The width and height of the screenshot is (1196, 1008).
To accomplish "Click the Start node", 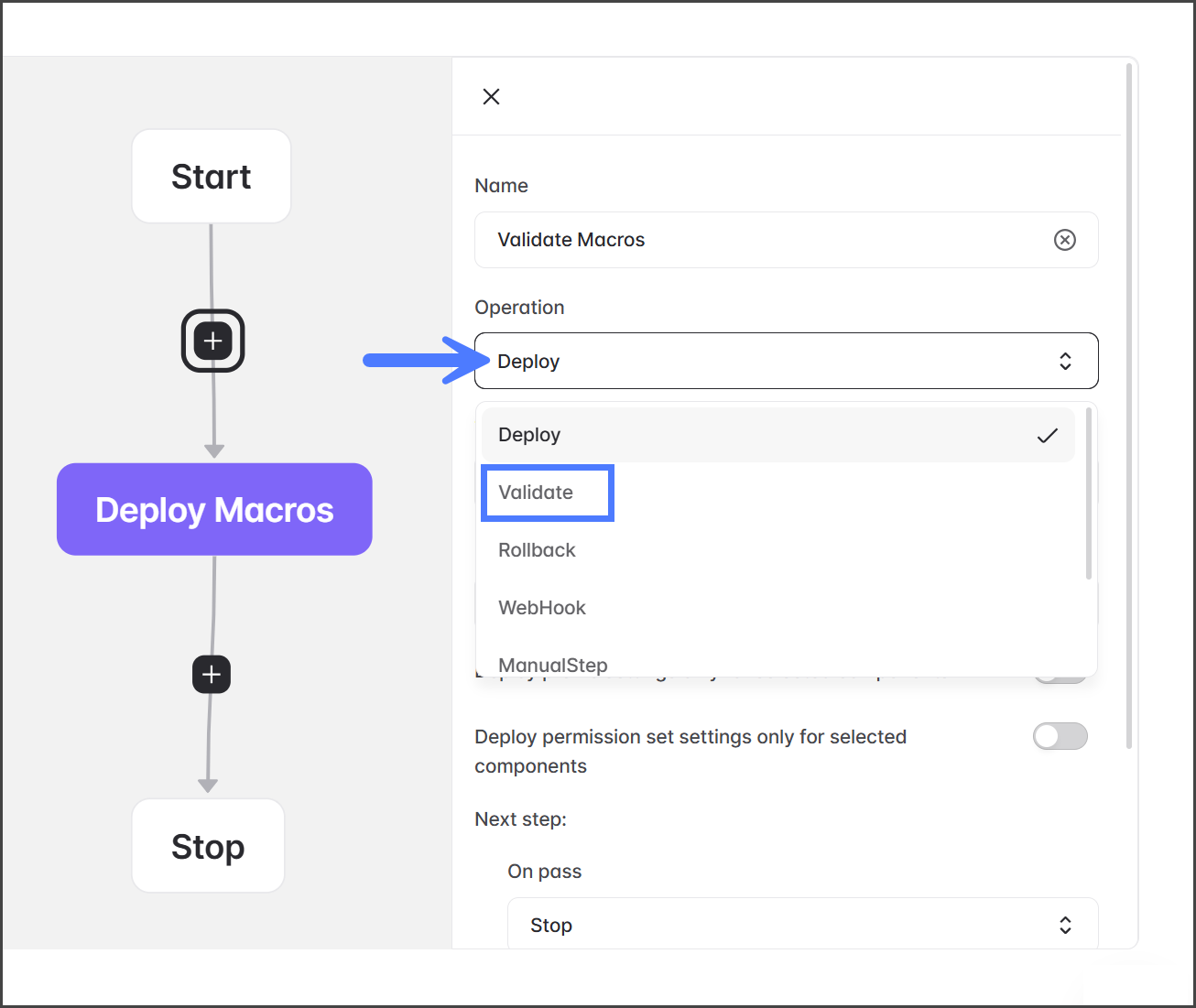I will [x=212, y=177].
